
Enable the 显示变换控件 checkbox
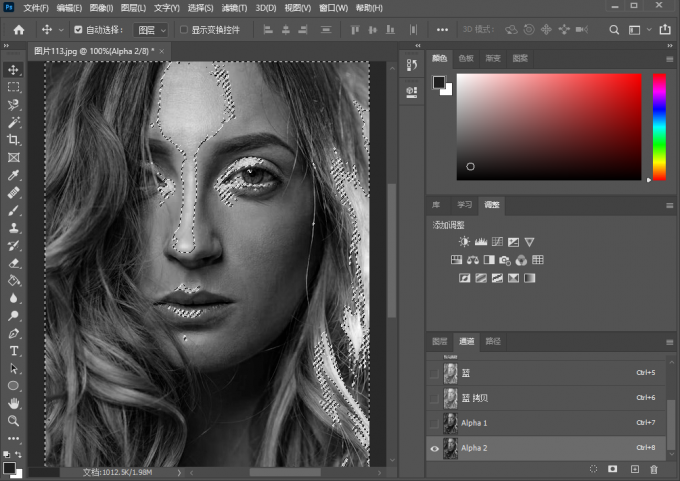pyautogui.click(x=181, y=30)
